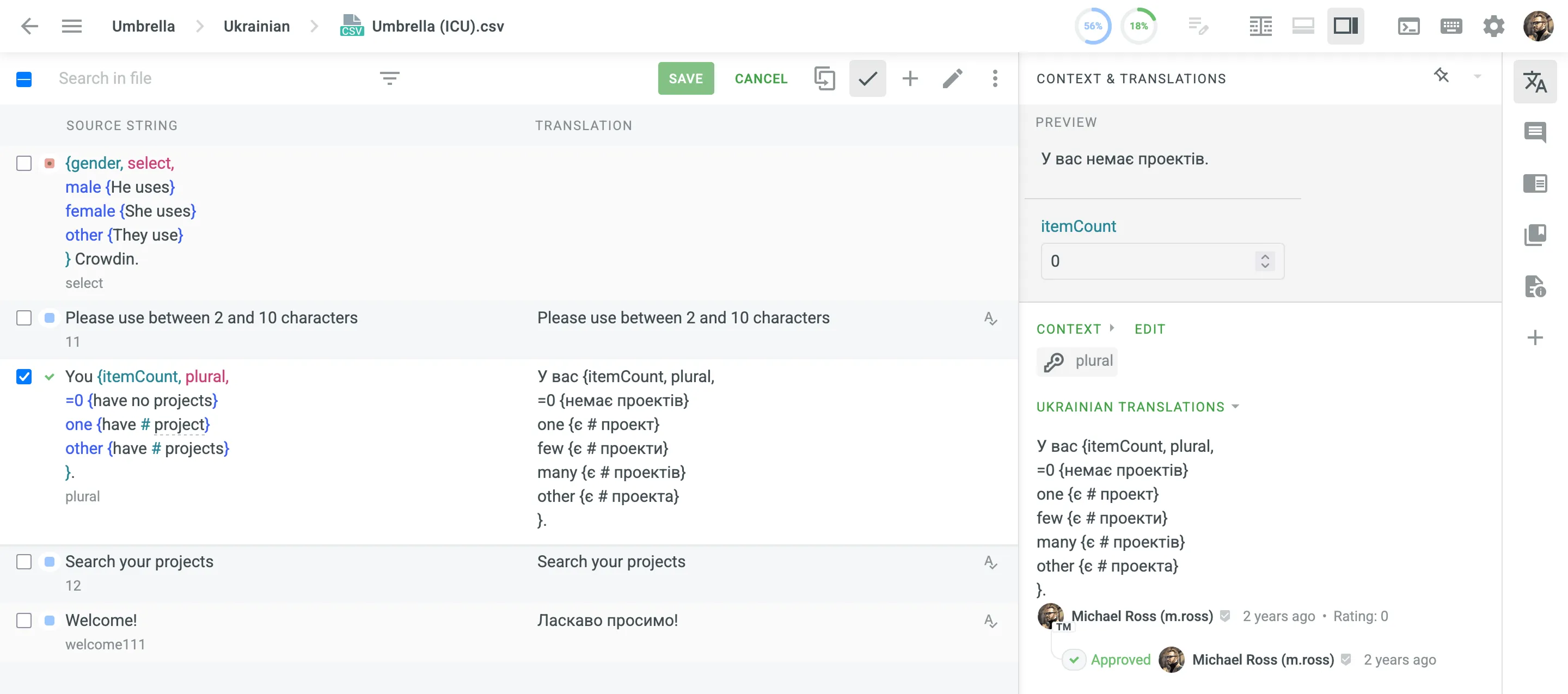
Task: Toggle checkbox for 'Search your projects' row
Action: pos(24,561)
